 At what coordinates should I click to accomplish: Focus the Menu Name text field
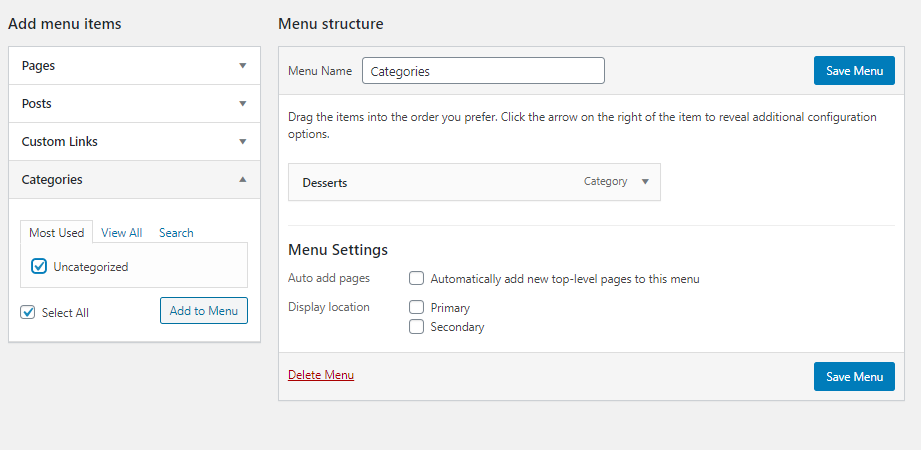pos(483,71)
